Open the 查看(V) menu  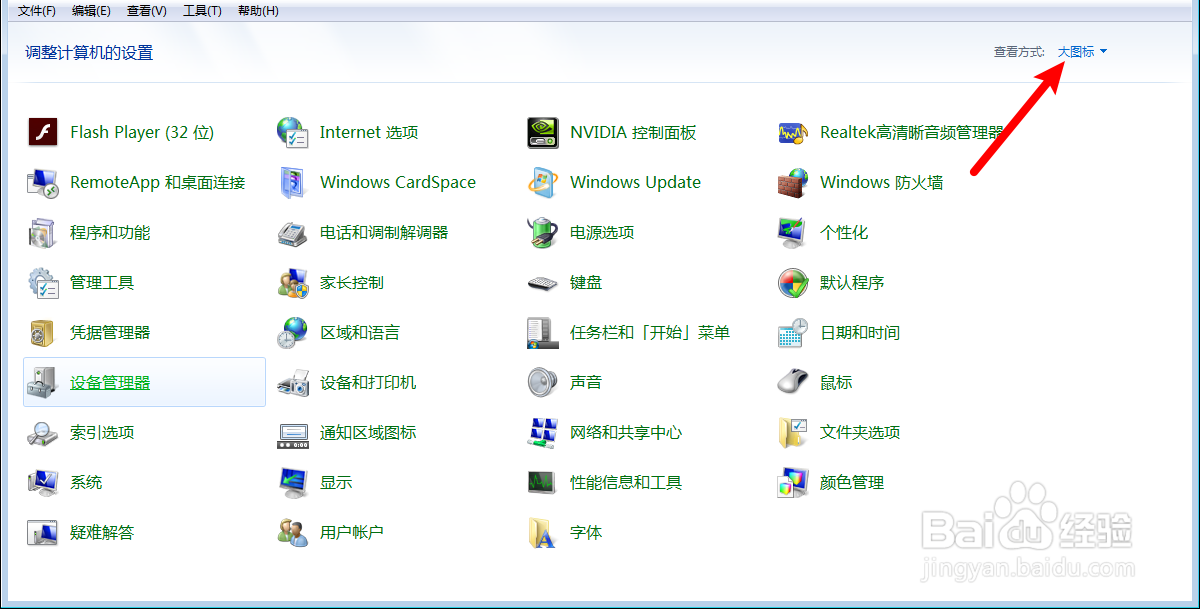pyautogui.click(x=147, y=11)
